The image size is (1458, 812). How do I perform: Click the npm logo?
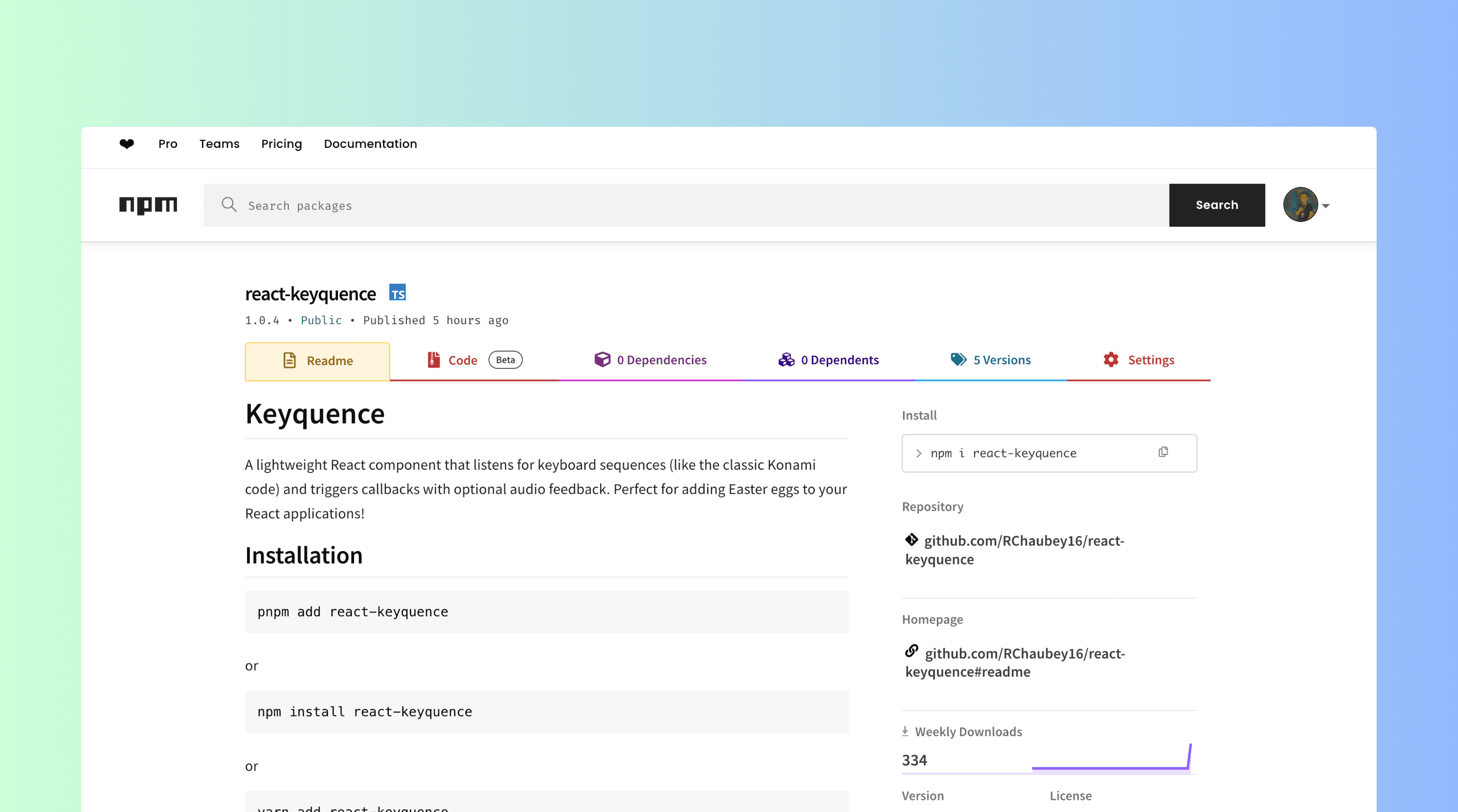tap(148, 205)
